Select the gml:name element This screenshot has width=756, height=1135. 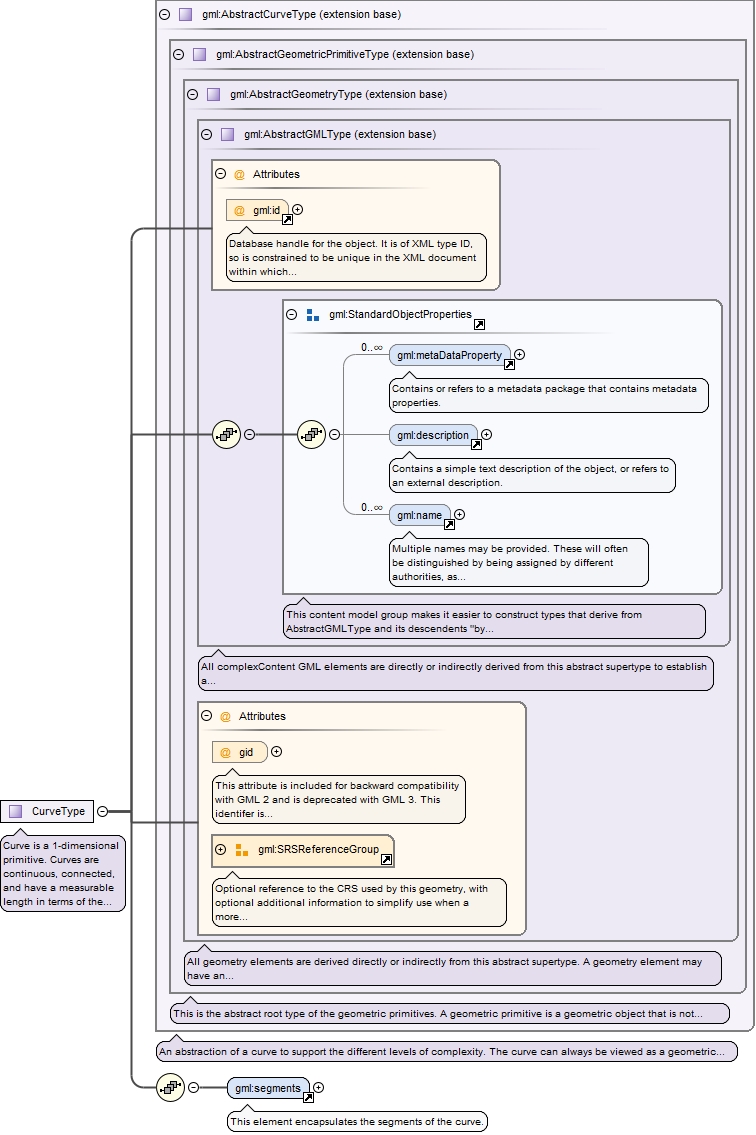click(x=420, y=515)
